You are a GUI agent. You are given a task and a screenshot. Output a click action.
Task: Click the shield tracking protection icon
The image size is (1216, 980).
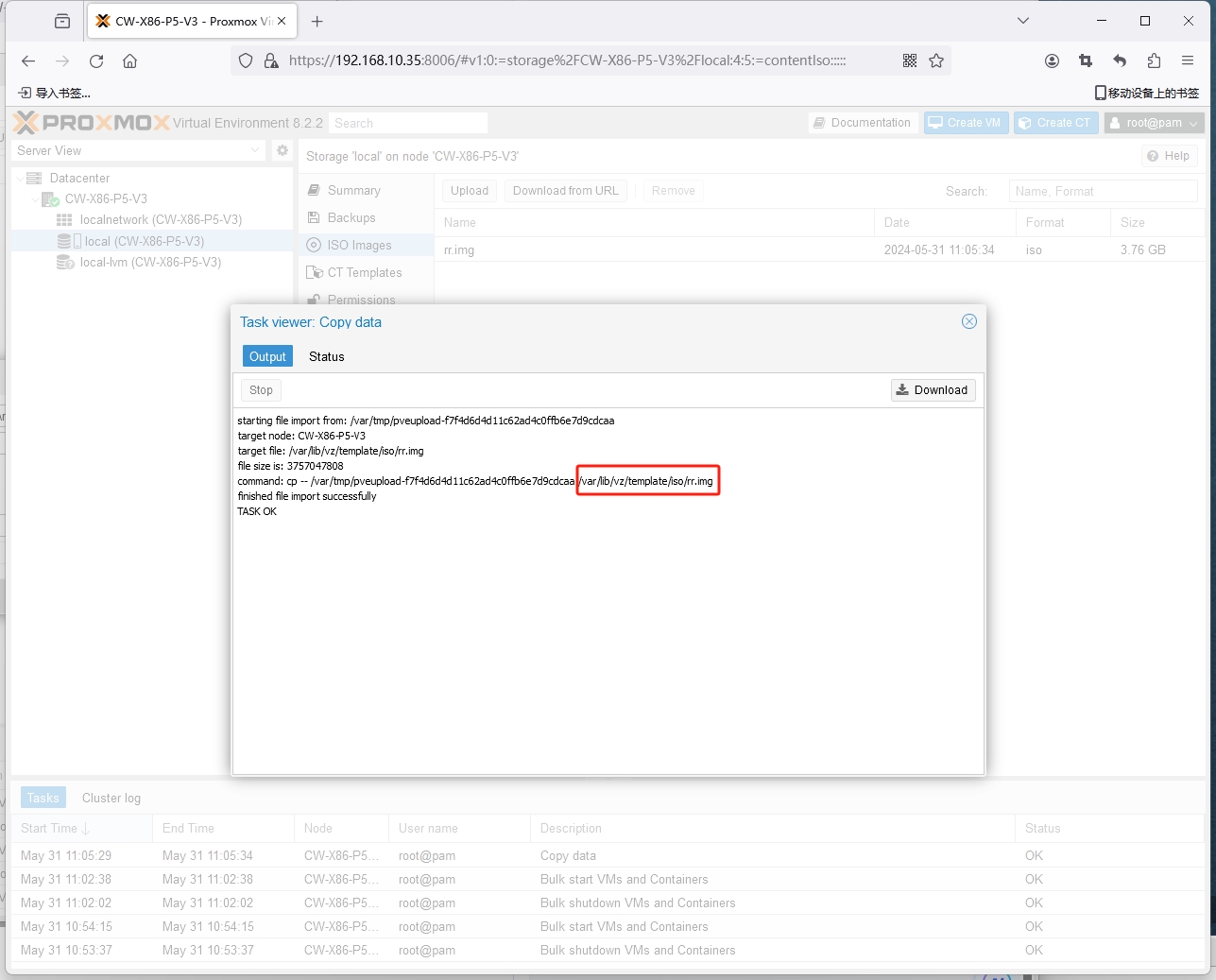click(246, 60)
